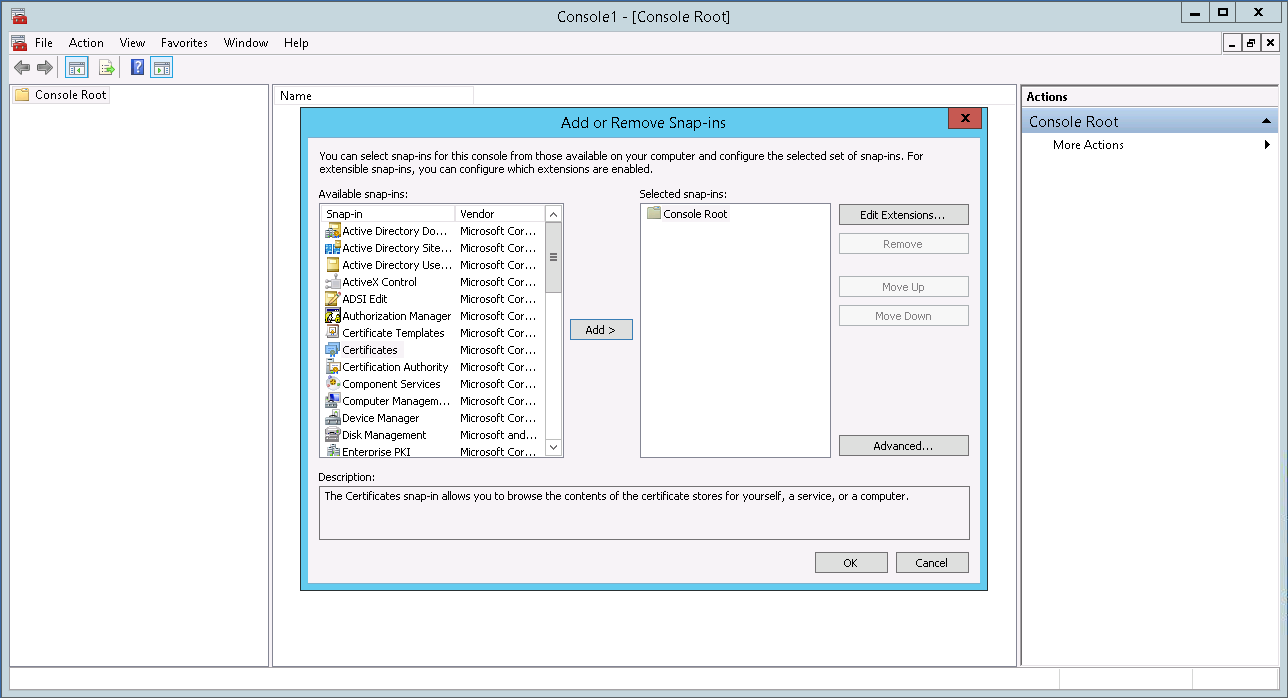Screen dimensions: 1288x698
Task: Click the Name column header in results pane
Action: [372, 96]
